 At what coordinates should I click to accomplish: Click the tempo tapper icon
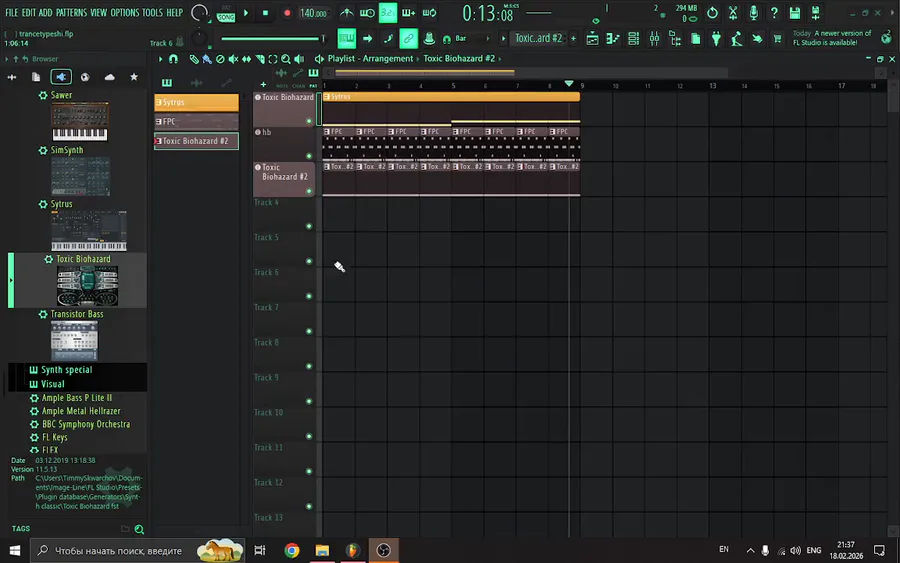(x=736, y=39)
